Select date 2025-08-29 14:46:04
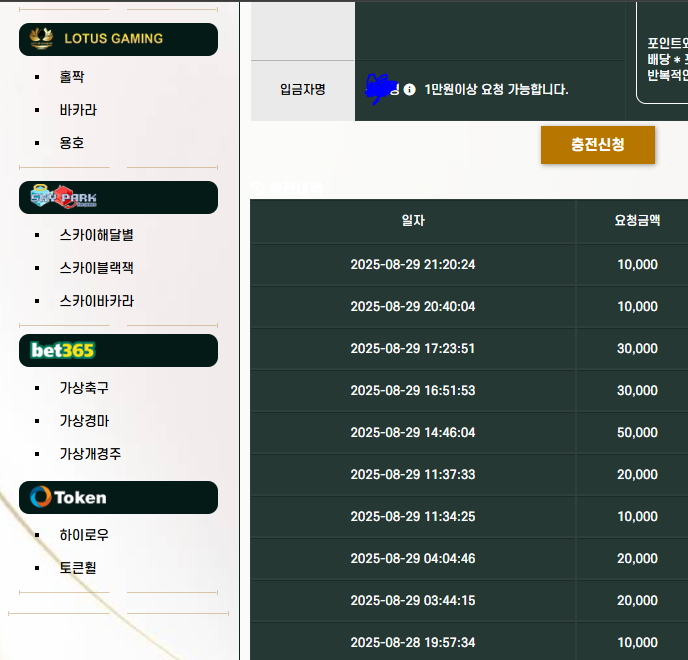The height and width of the screenshot is (660, 688). [x=413, y=433]
